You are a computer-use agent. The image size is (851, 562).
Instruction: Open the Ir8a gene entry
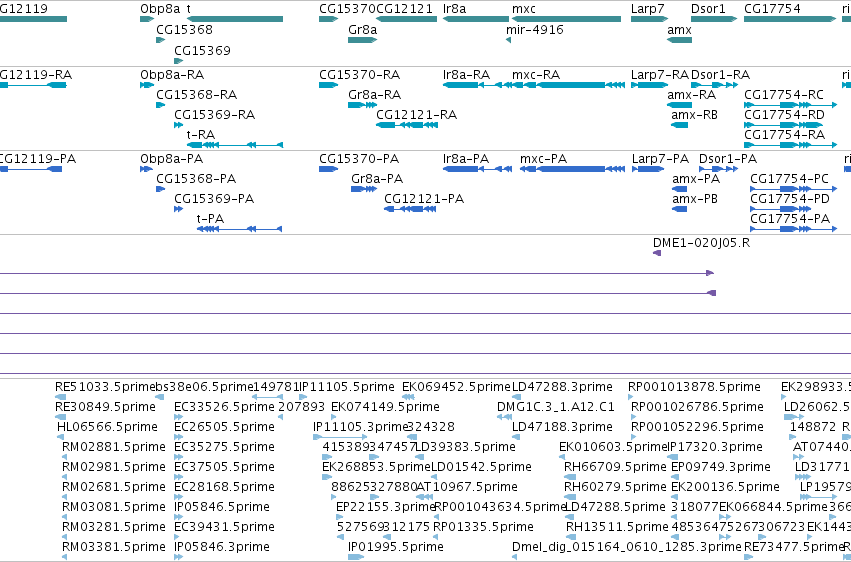[x=475, y=19]
